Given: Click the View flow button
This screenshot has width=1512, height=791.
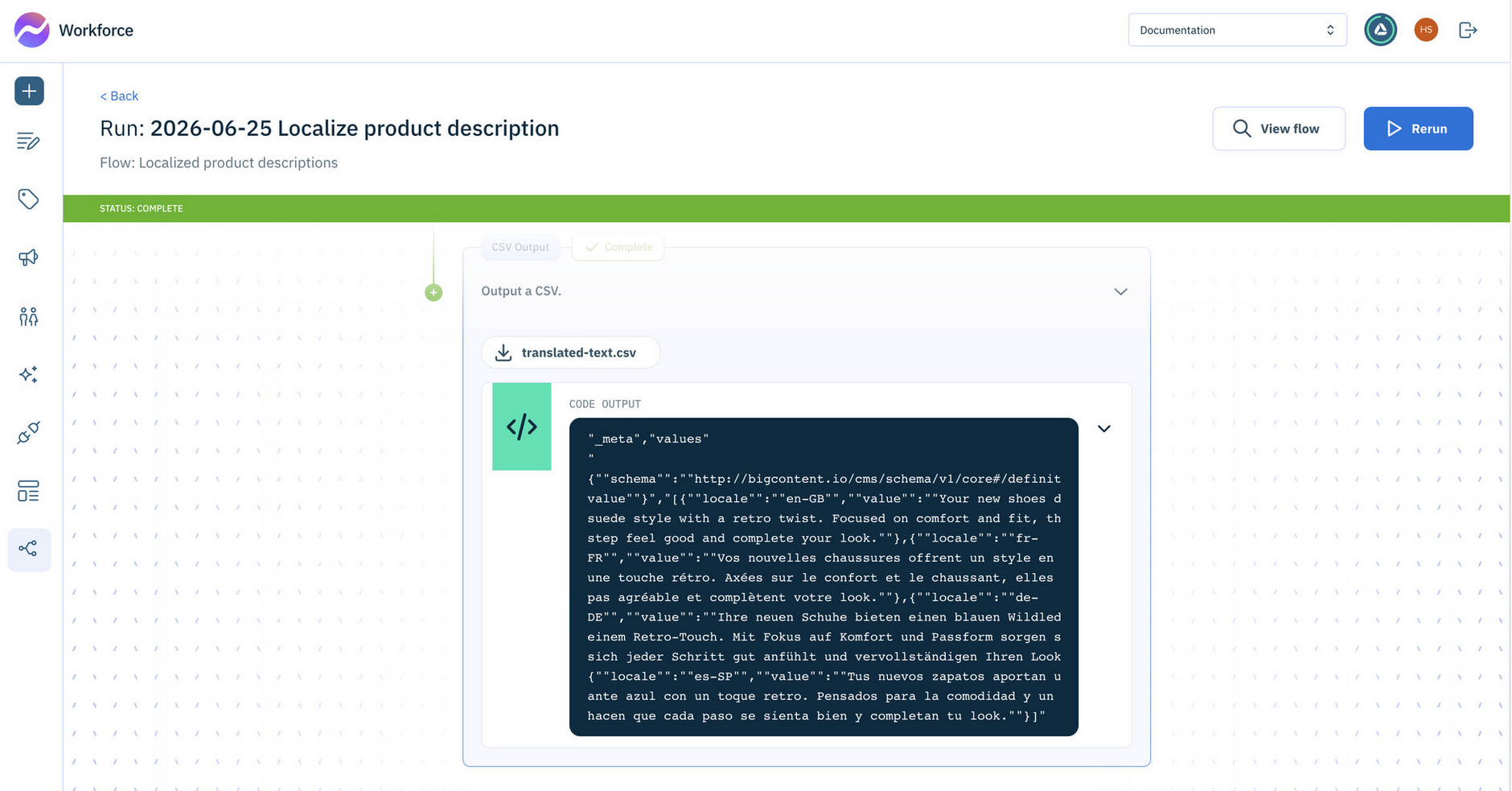Looking at the screenshot, I should [1279, 129].
